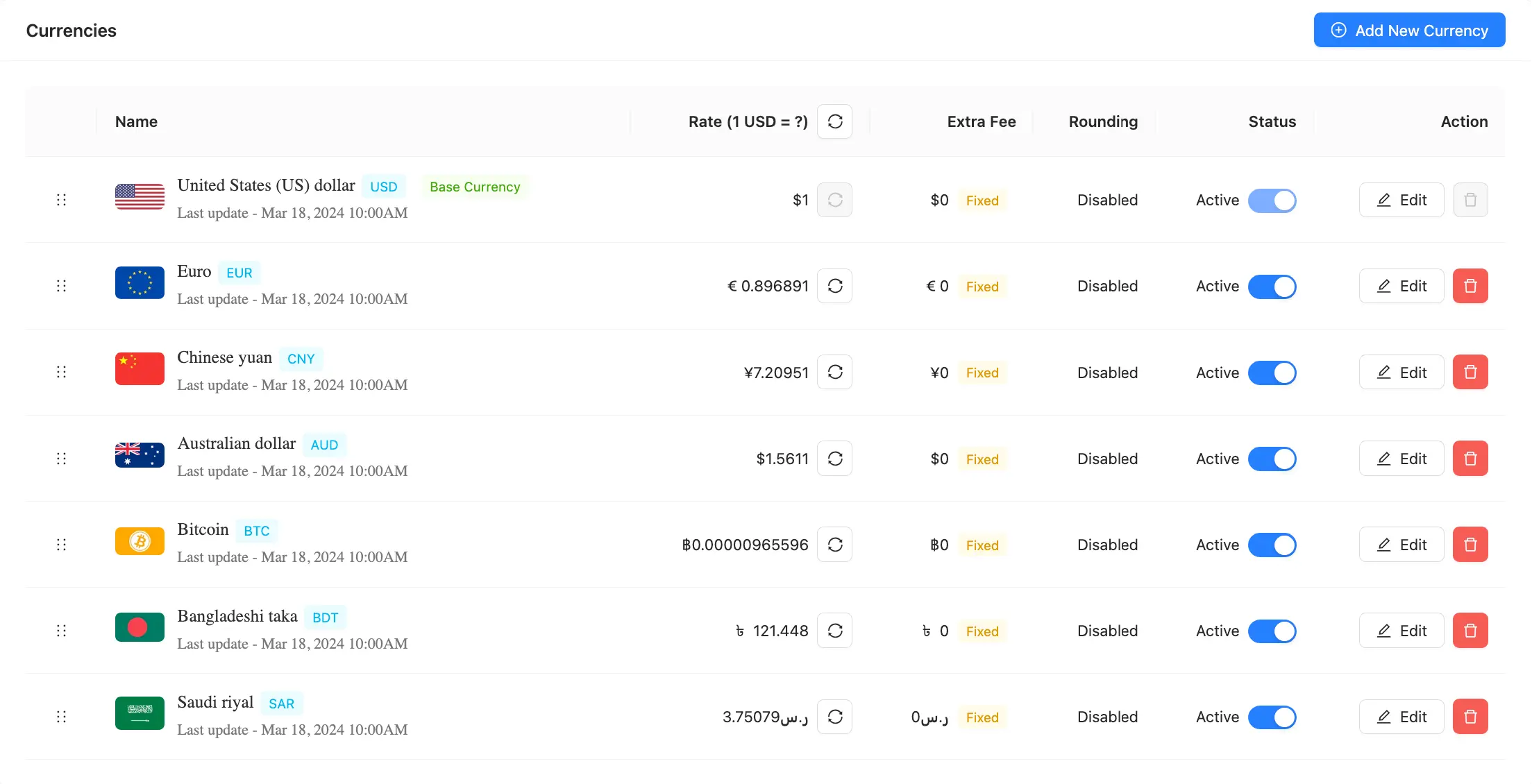Edit the Bangladeshi taka currency

[x=1401, y=631]
